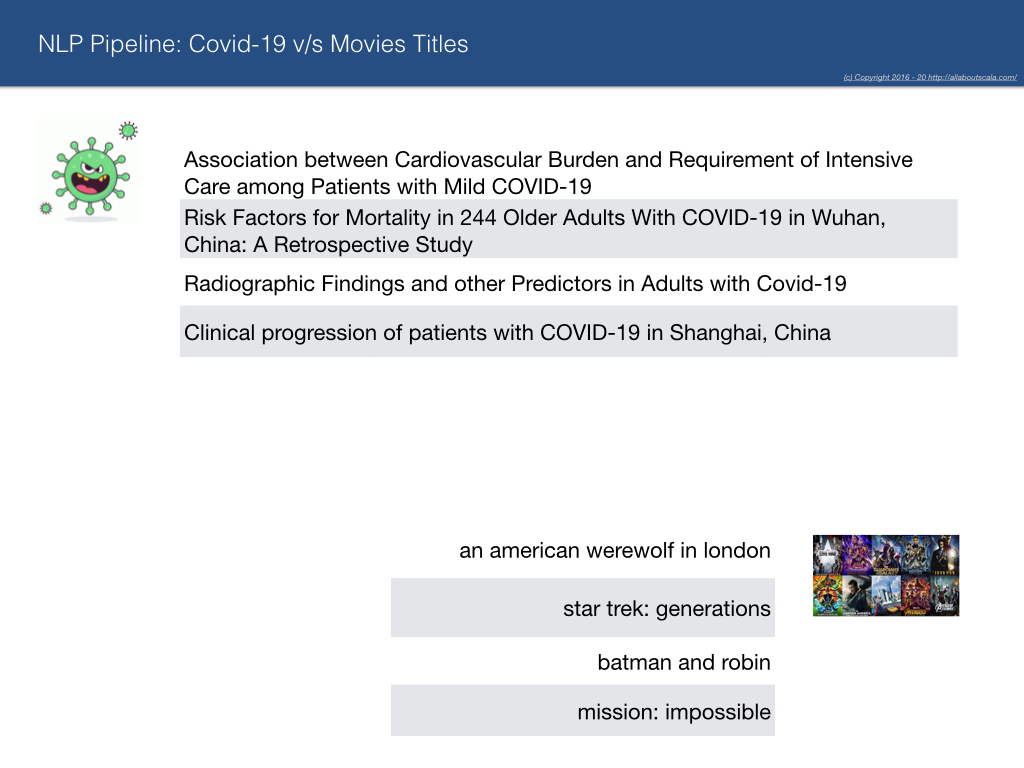Viewport: 1024px width, 768px height.
Task: Click the slide title 'NLP Pipeline: Covid-19 v/s Movies Titles'
Action: pyautogui.click(x=253, y=44)
